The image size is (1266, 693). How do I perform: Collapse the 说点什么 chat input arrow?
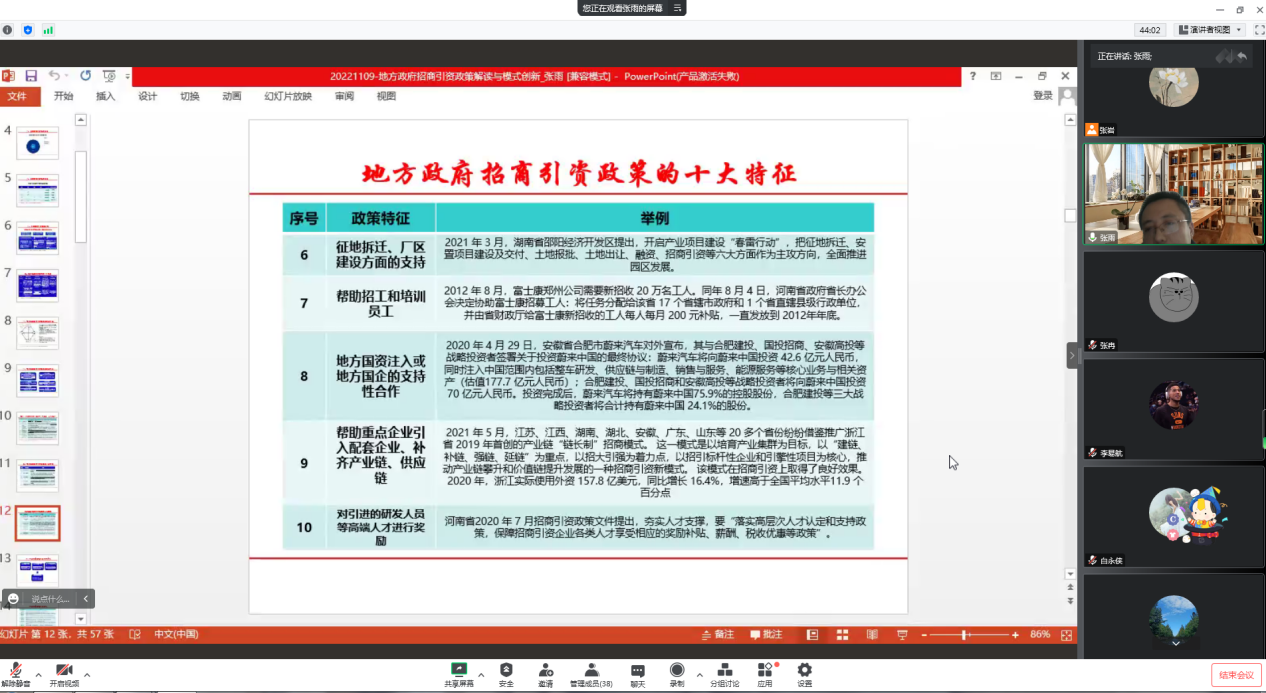click(x=86, y=599)
